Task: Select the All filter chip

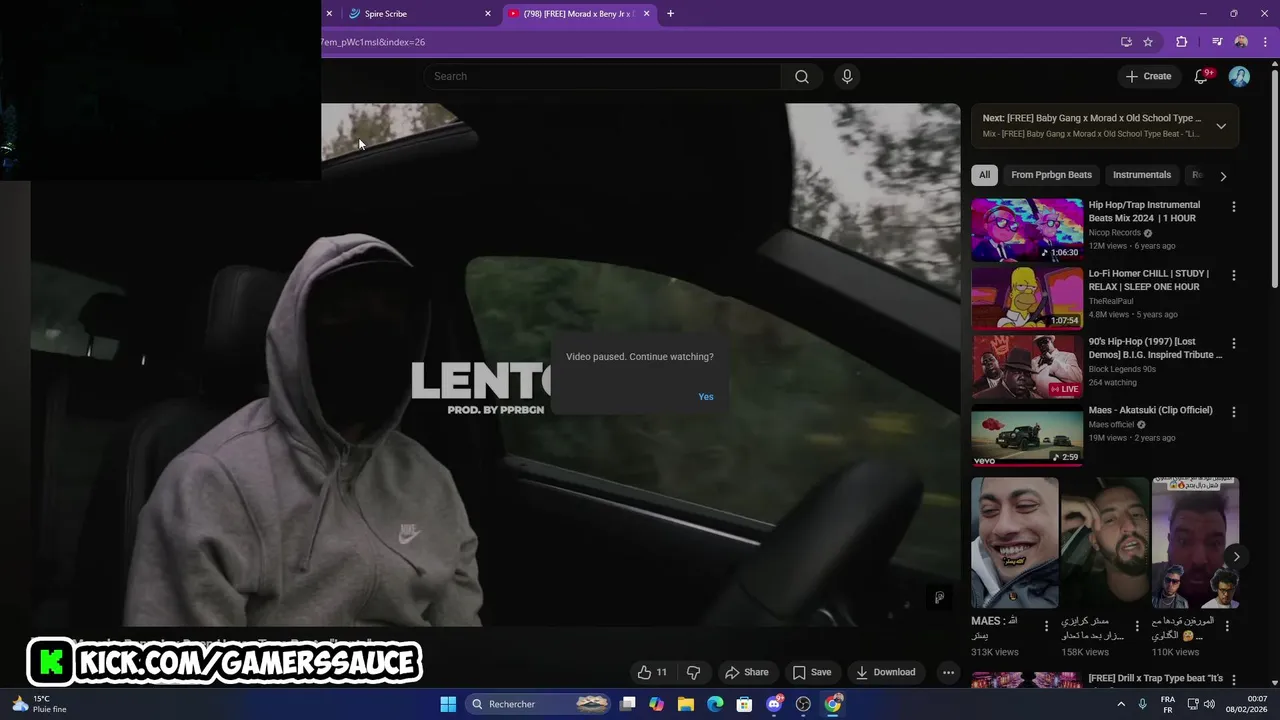Action: pos(984,175)
